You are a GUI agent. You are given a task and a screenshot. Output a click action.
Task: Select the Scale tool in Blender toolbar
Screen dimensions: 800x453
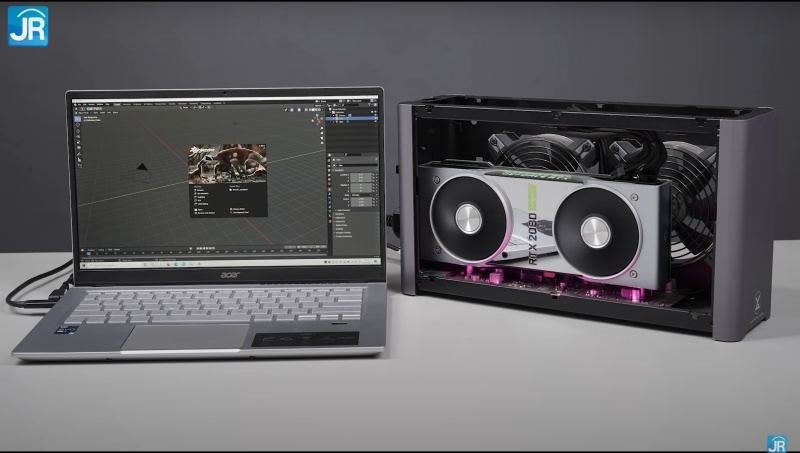pyautogui.click(x=79, y=142)
